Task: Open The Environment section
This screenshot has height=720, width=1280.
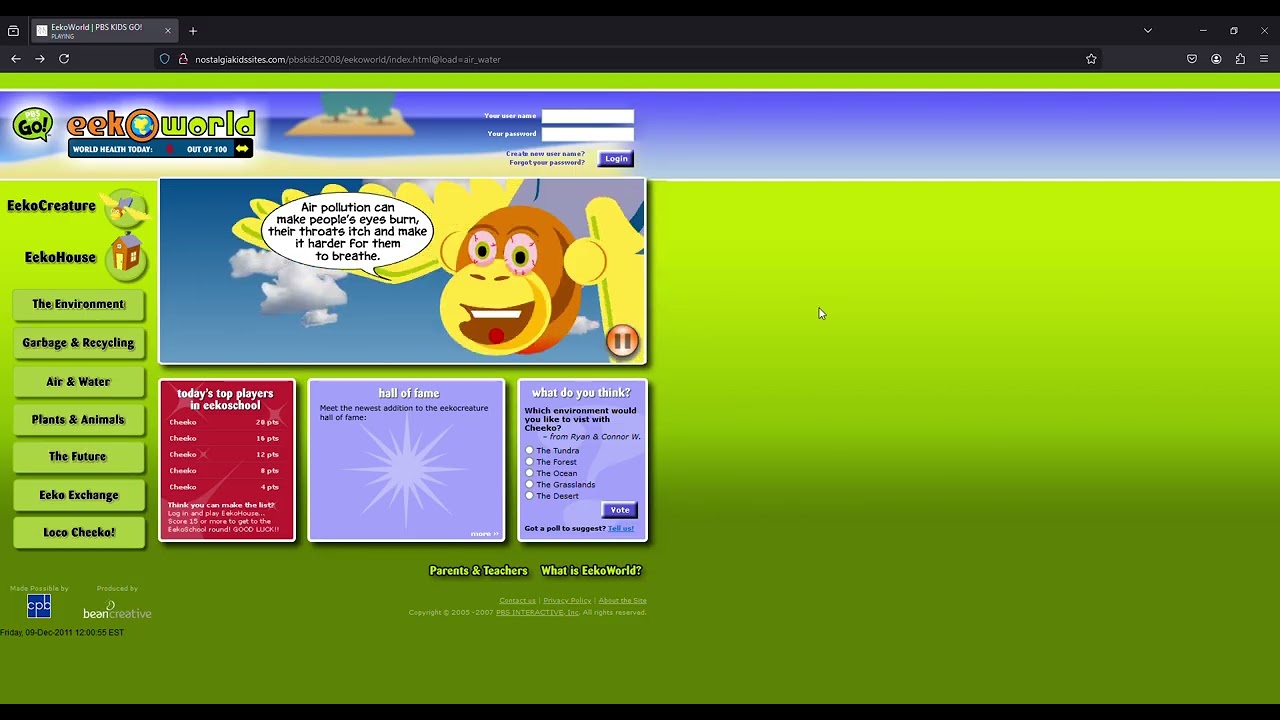Action: click(79, 304)
